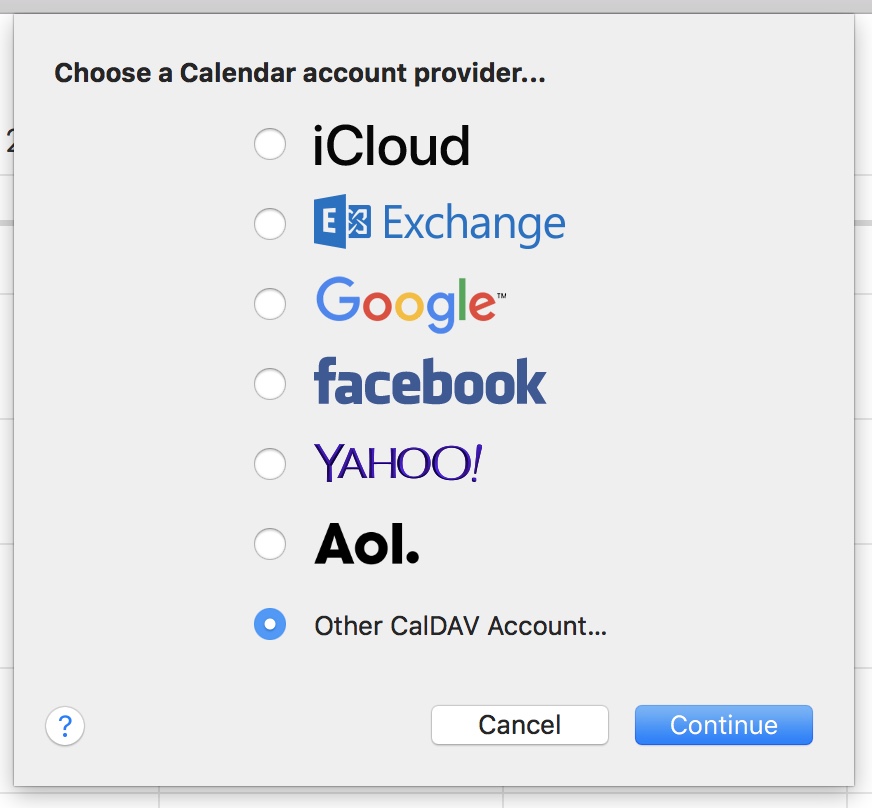Select the Aol radio button
This screenshot has height=808, width=872.
coord(269,543)
